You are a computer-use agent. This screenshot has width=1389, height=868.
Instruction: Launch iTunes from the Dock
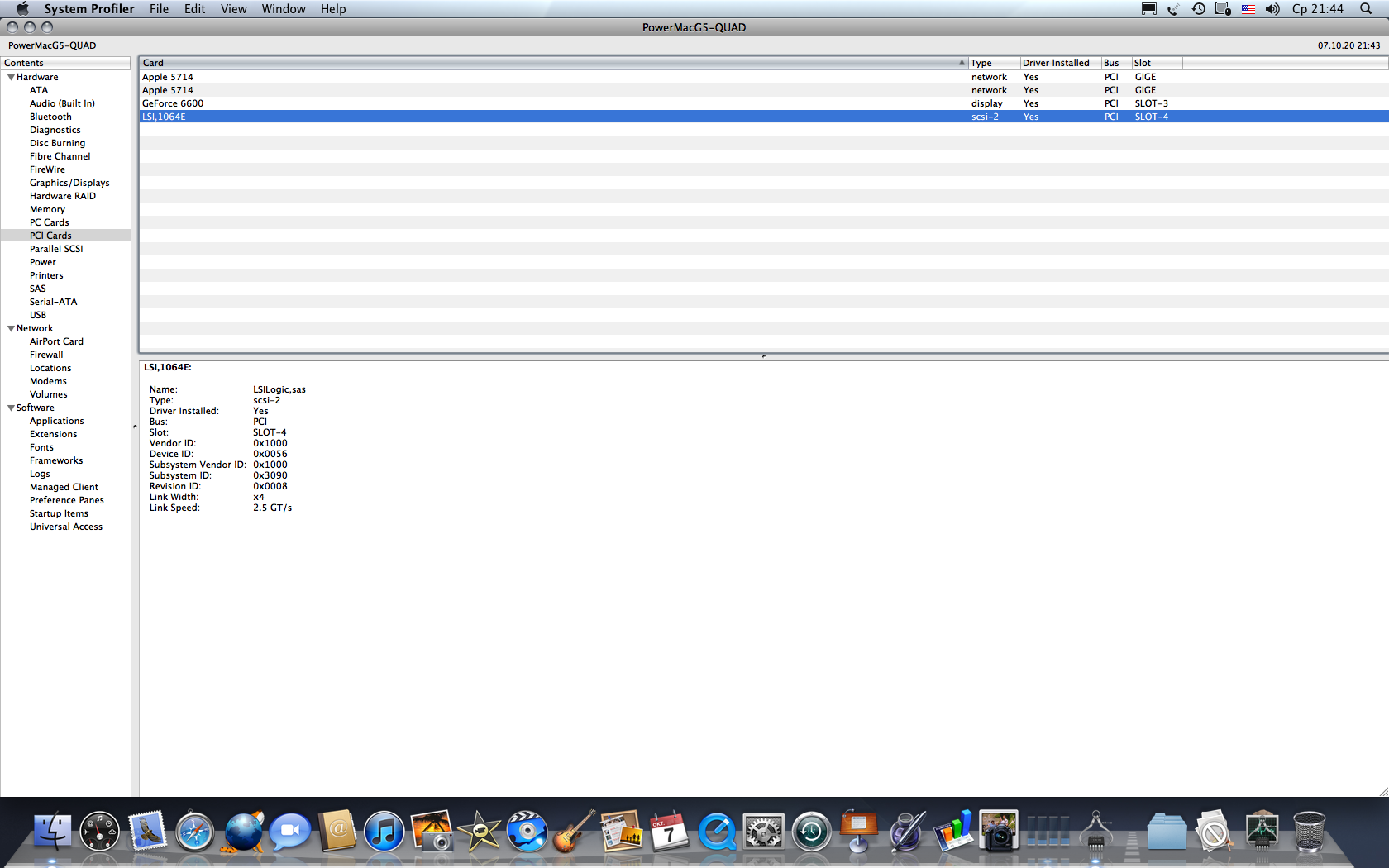click(x=384, y=832)
